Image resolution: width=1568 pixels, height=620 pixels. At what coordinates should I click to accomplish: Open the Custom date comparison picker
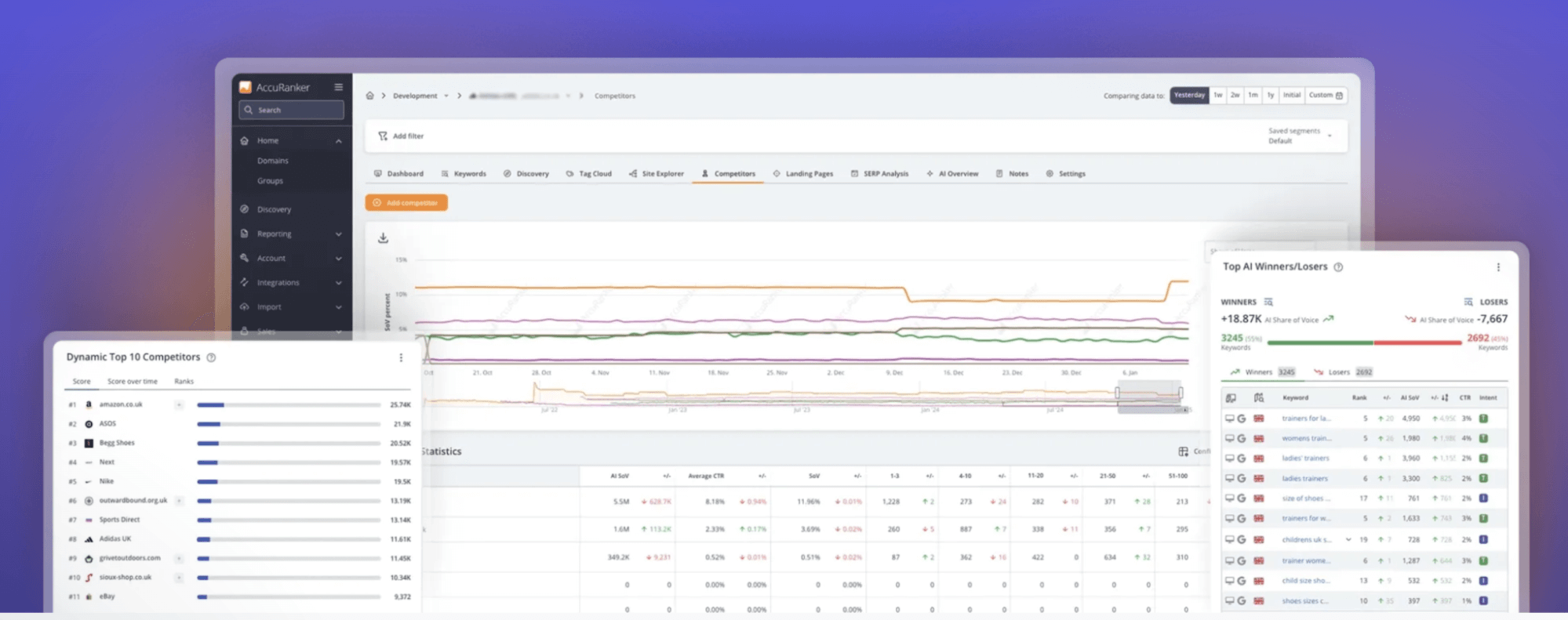1326,95
